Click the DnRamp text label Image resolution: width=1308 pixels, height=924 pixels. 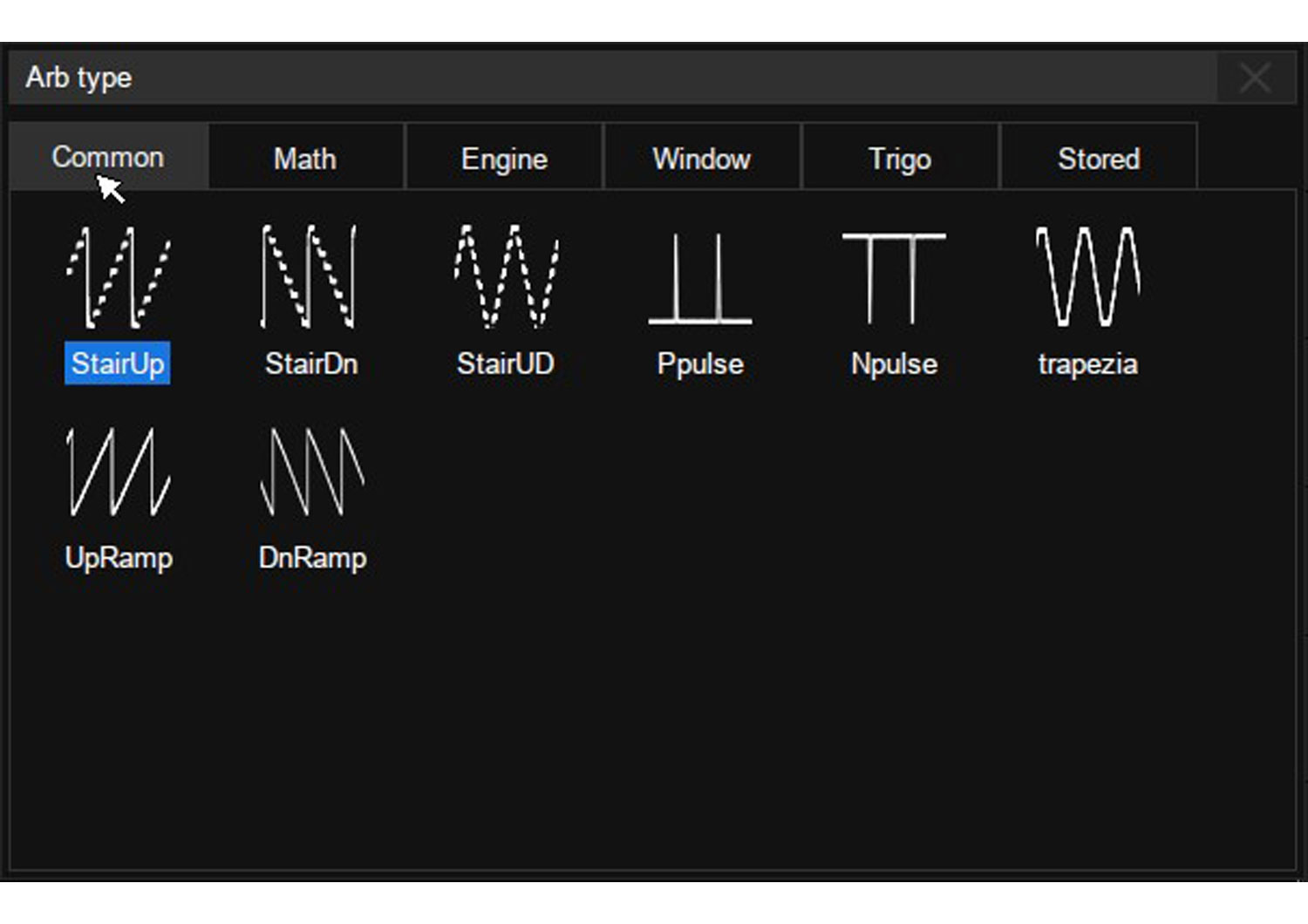[x=312, y=558]
